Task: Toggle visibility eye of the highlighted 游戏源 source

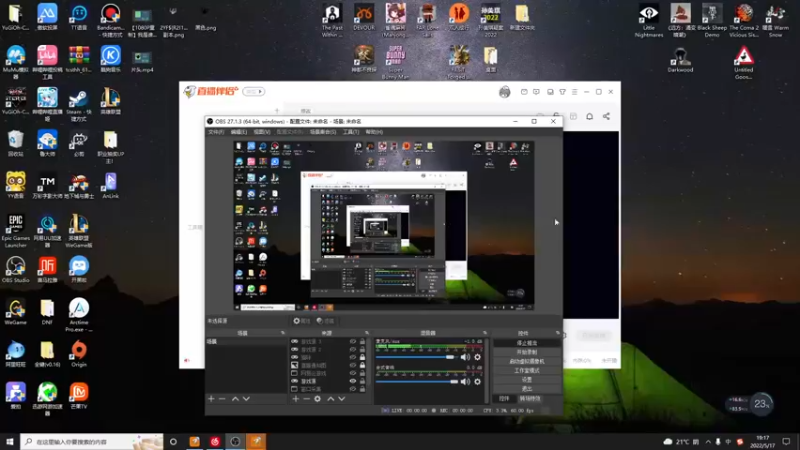Action: pyautogui.click(x=353, y=381)
